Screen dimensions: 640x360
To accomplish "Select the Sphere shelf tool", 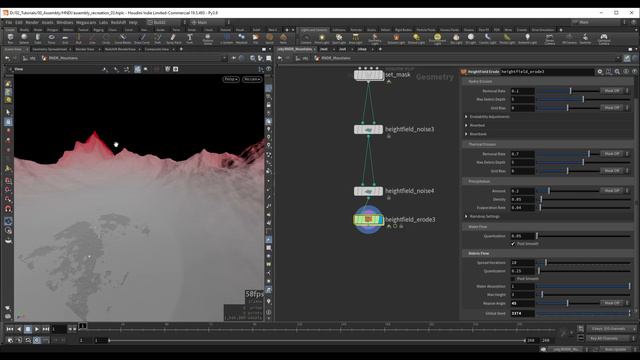I will (x=24, y=38).
